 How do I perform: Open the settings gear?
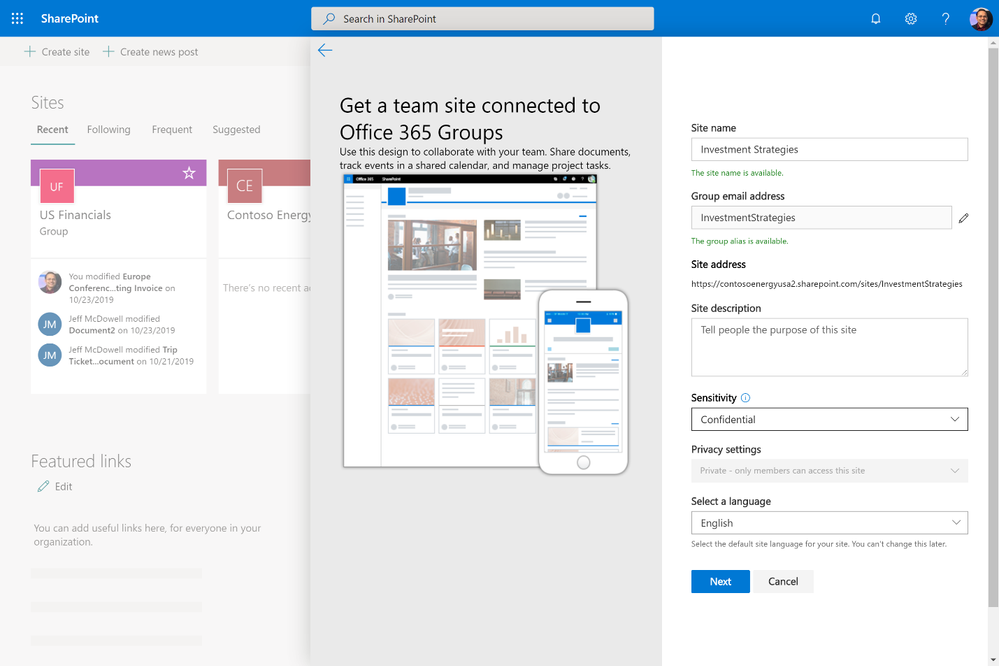(910, 18)
